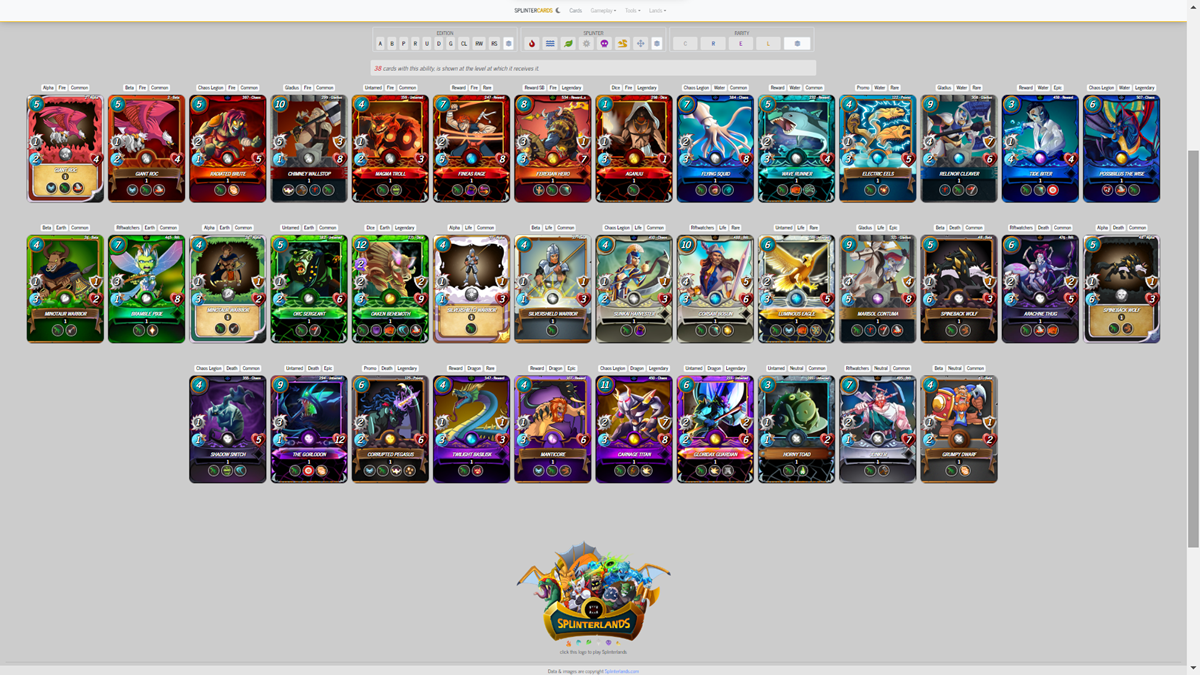1200x675 pixels.
Task: Open the Carnage Titan card
Action: point(634,428)
